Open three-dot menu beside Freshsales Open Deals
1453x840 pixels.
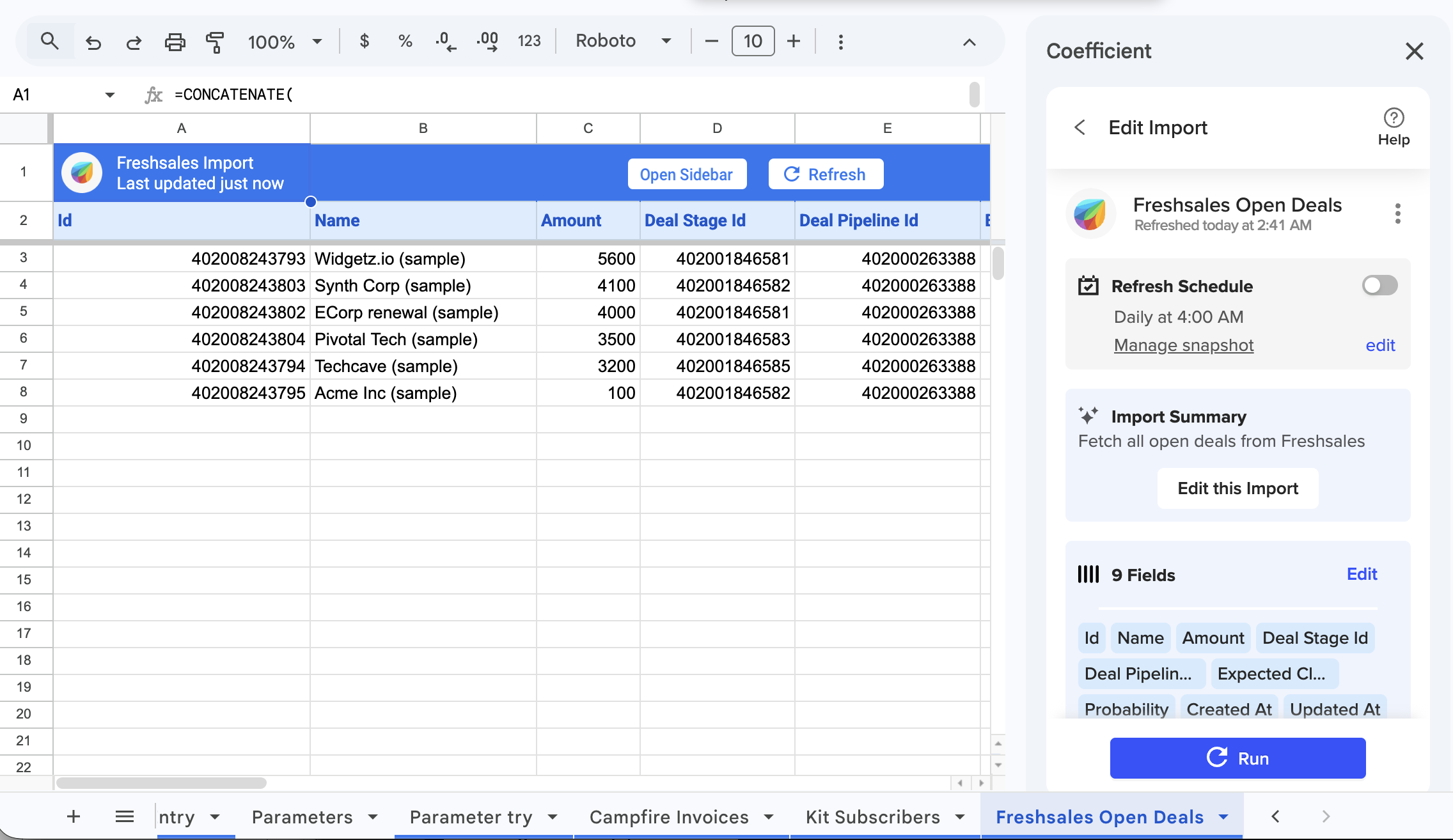(1397, 214)
